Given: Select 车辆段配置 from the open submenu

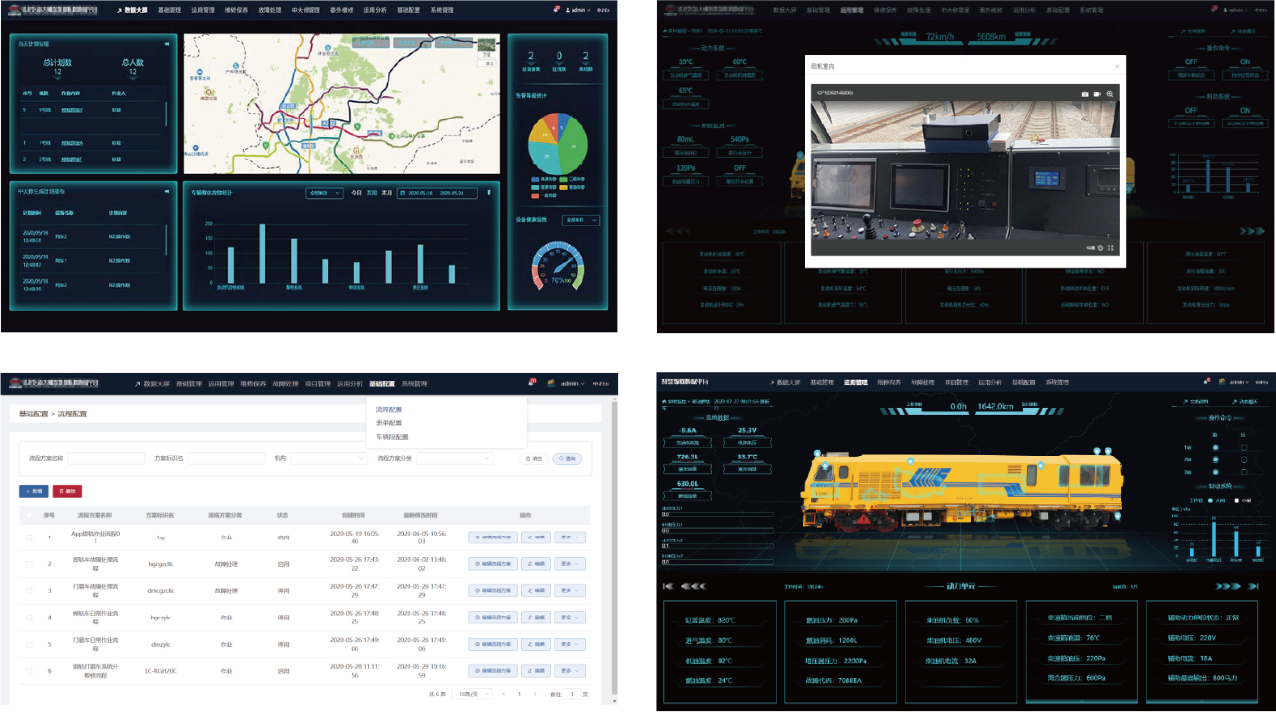Looking at the screenshot, I should click(392, 437).
